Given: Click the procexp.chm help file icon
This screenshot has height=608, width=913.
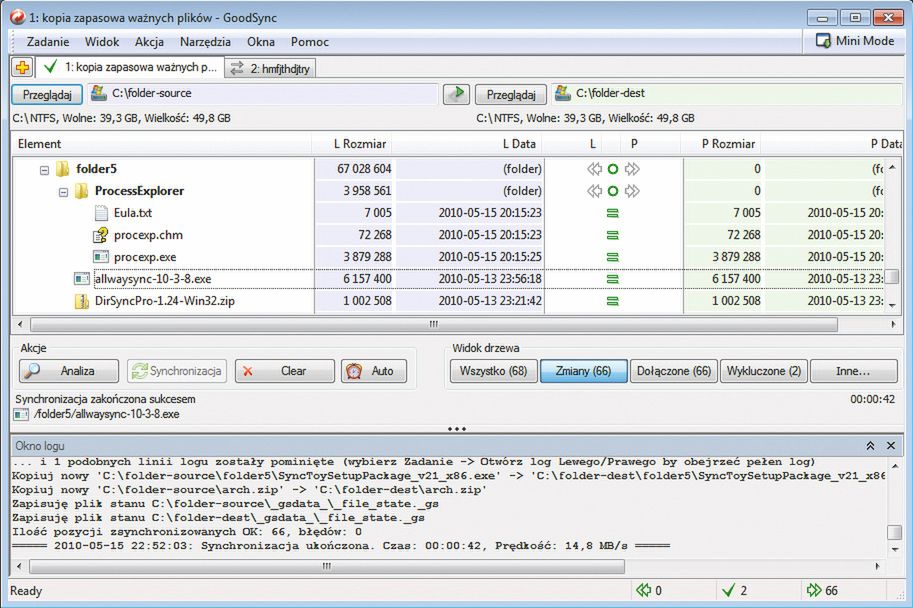Looking at the screenshot, I should pyautogui.click(x=101, y=235).
